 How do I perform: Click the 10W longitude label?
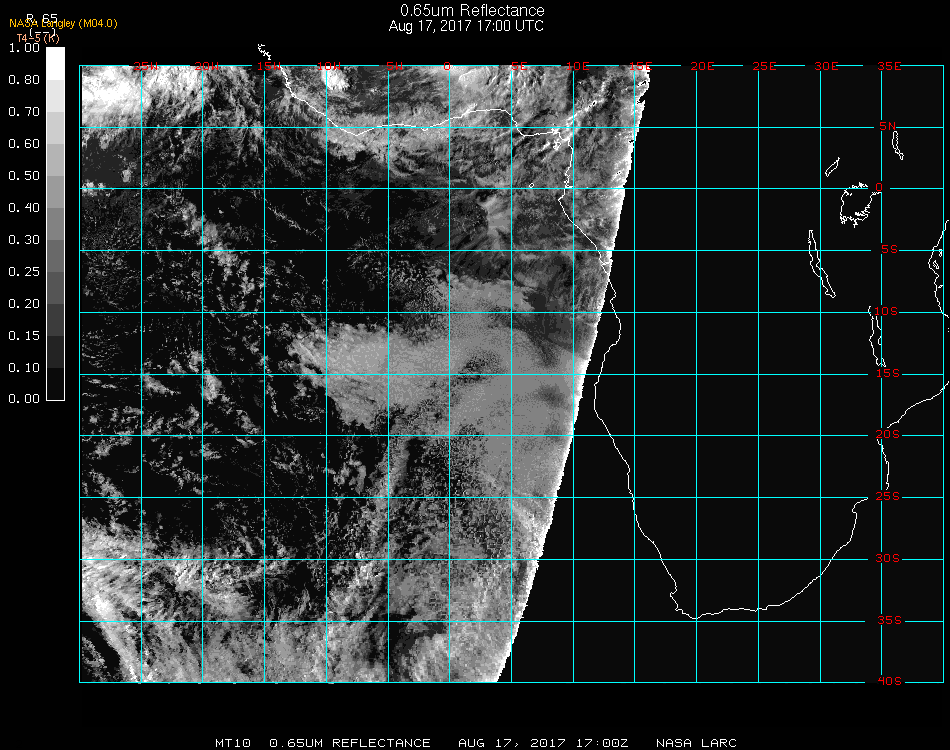(x=329, y=67)
